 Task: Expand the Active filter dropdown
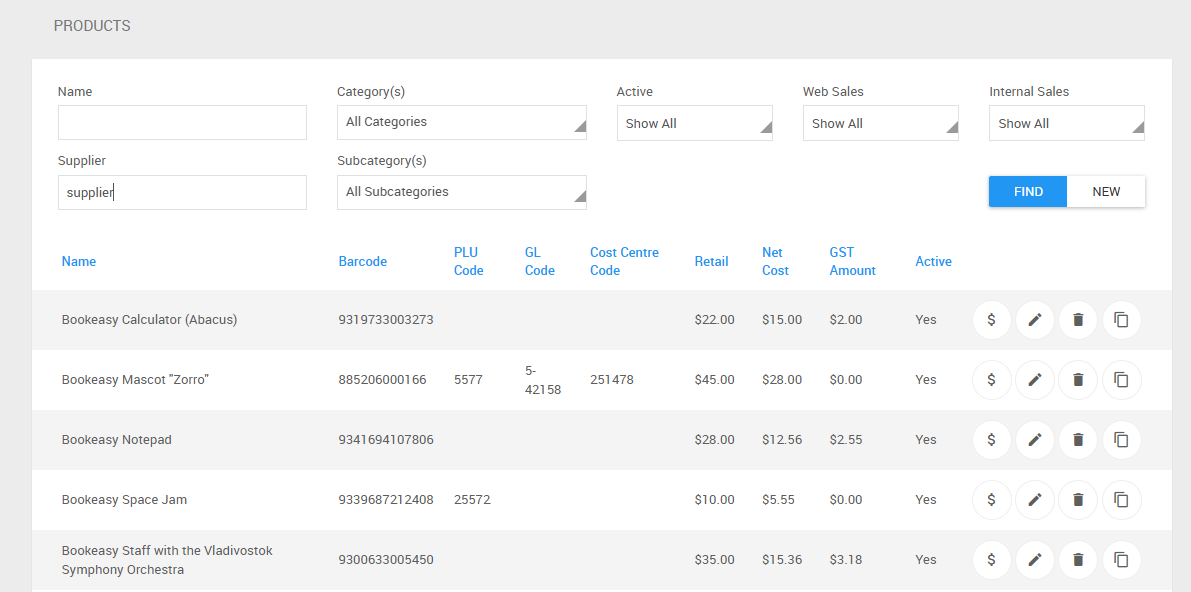click(x=694, y=123)
